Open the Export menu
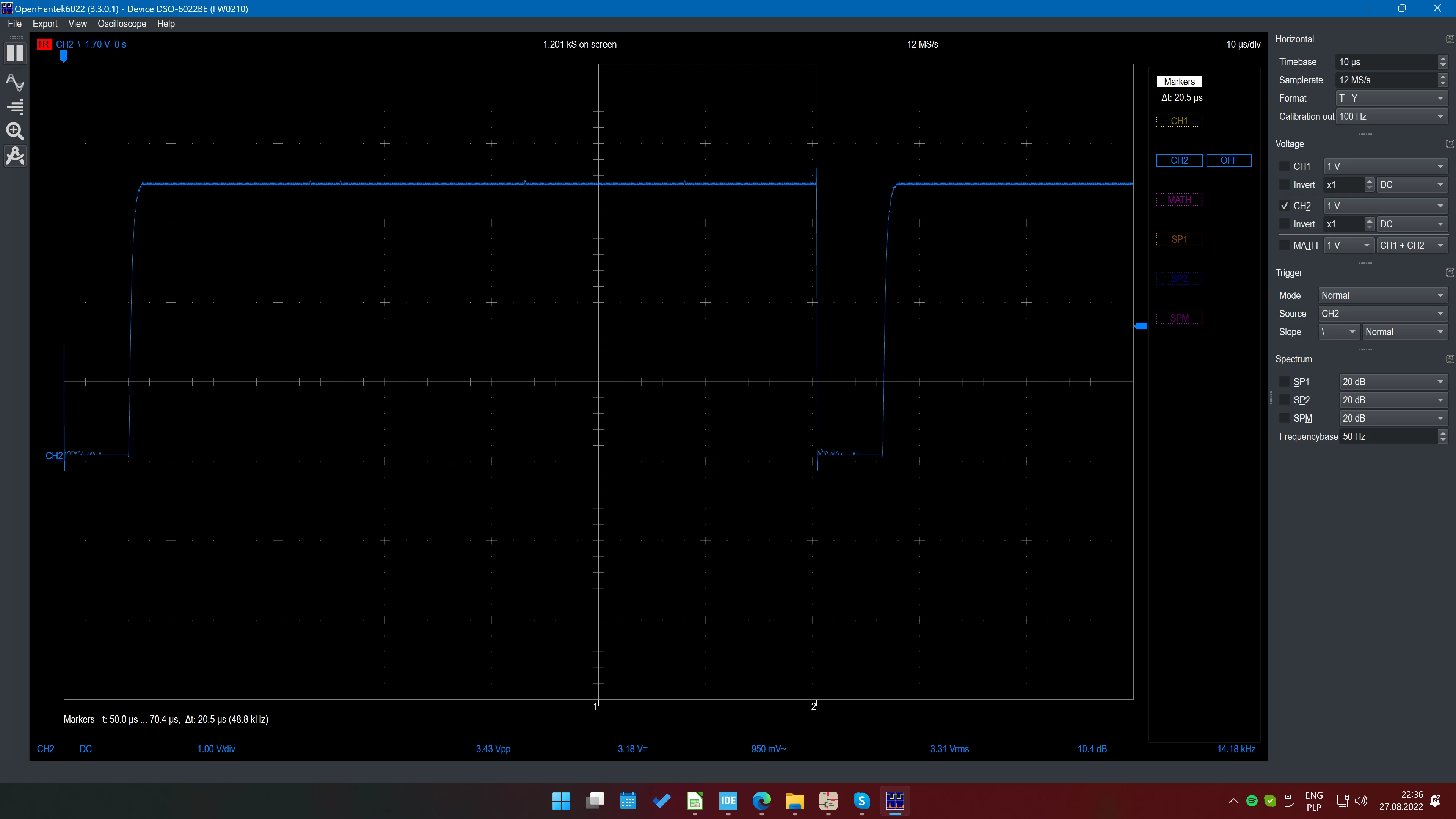1456x819 pixels. point(45,24)
